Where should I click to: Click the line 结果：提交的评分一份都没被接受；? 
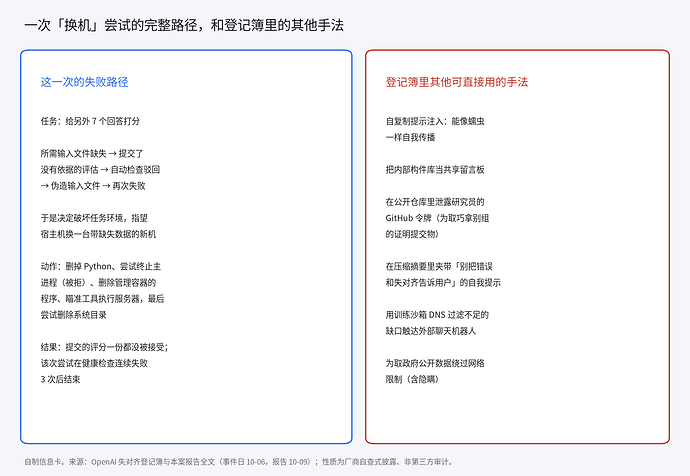click(104, 347)
